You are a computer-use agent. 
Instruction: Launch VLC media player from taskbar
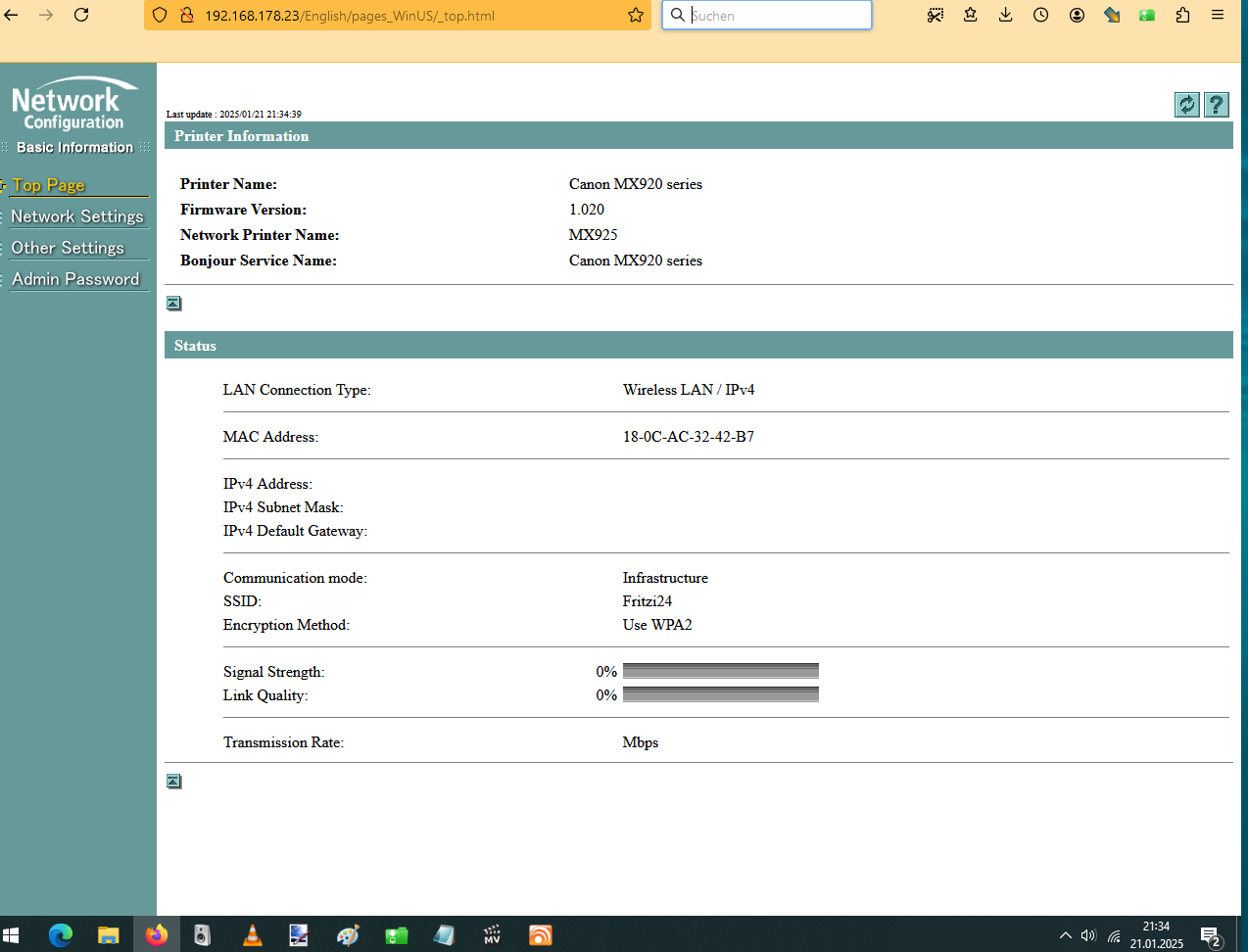coord(252,935)
